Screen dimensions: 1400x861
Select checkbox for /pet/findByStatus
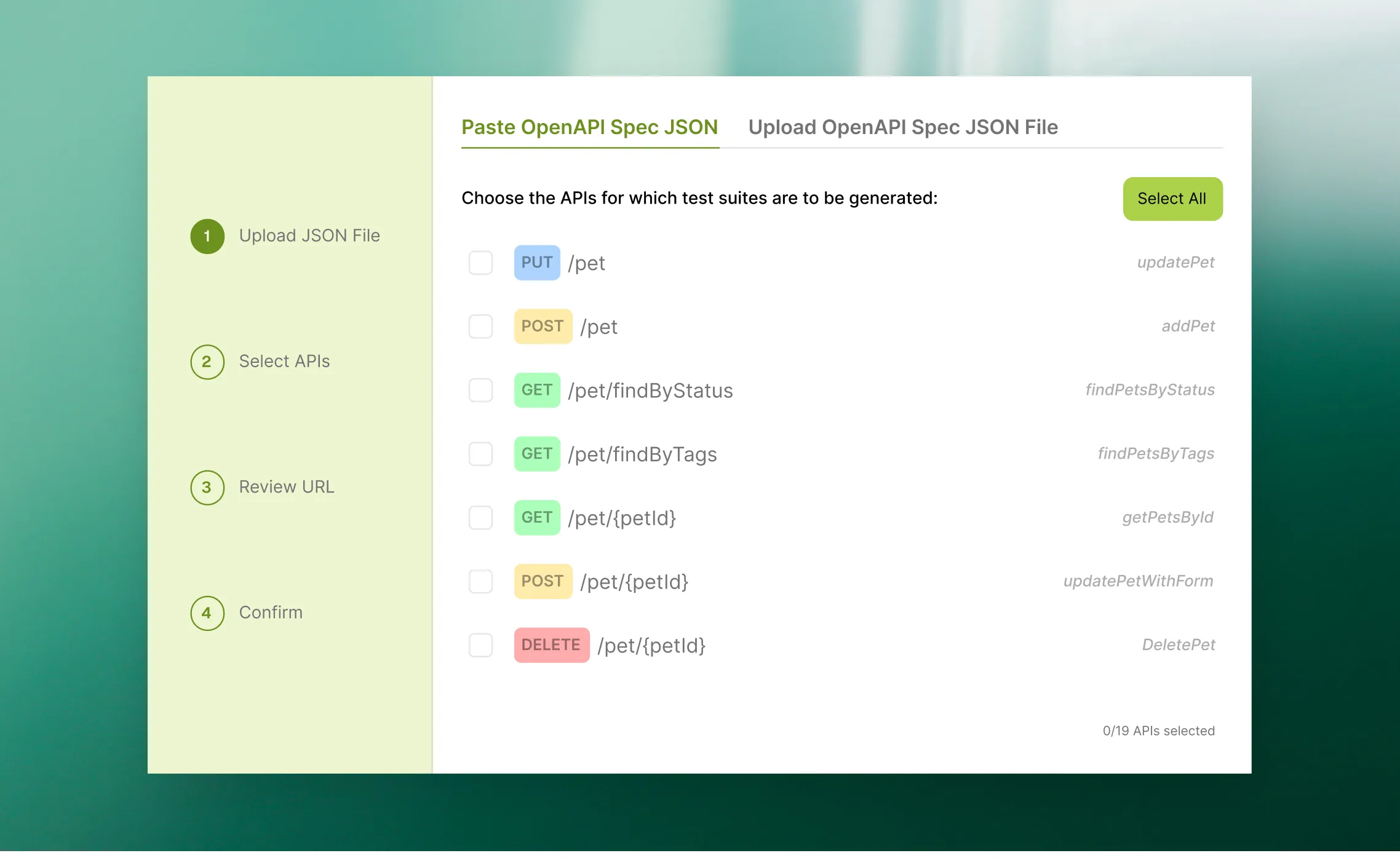(480, 390)
